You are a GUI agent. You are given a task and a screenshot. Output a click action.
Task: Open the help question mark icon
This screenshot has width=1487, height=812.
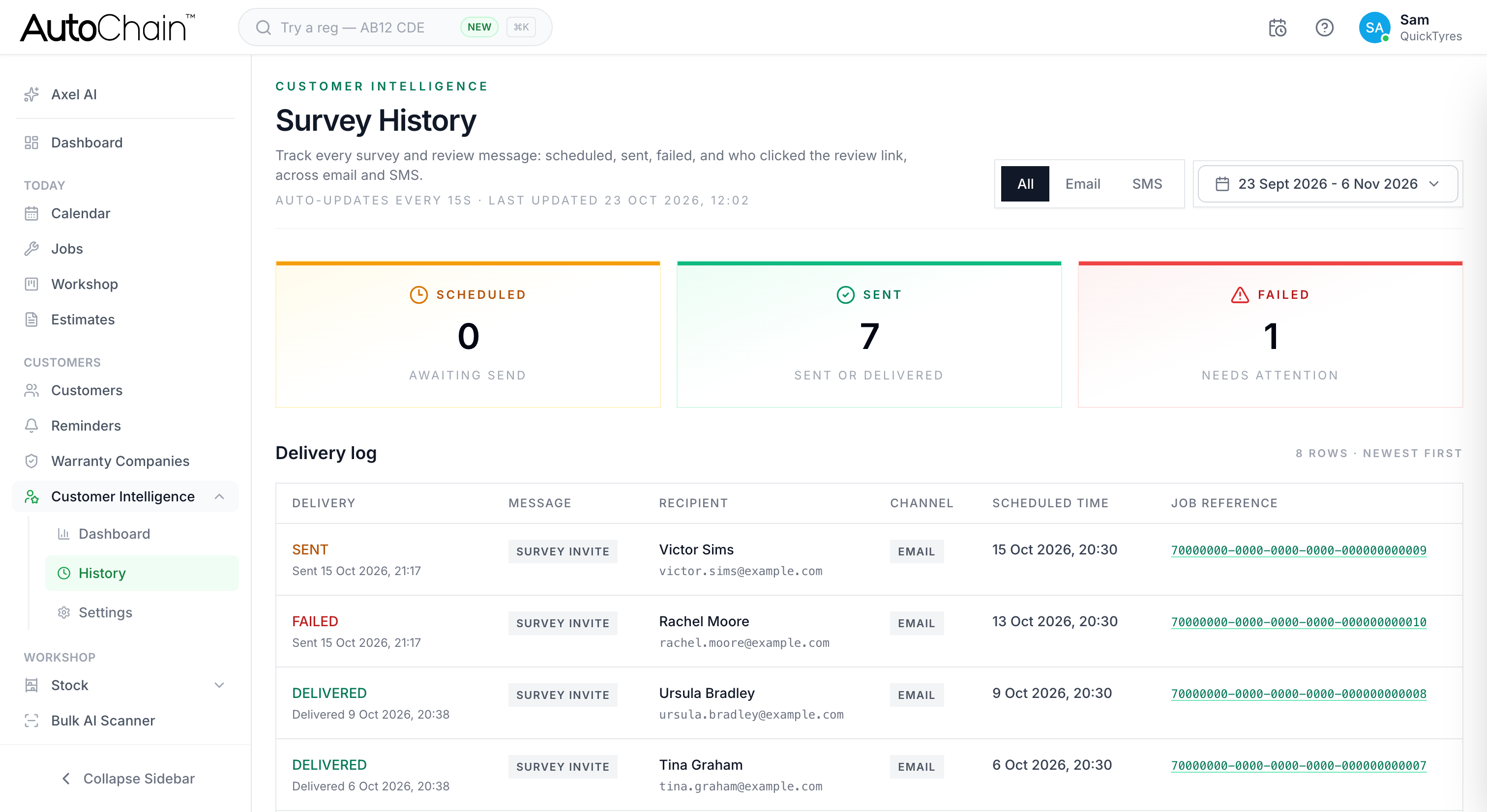(1324, 28)
